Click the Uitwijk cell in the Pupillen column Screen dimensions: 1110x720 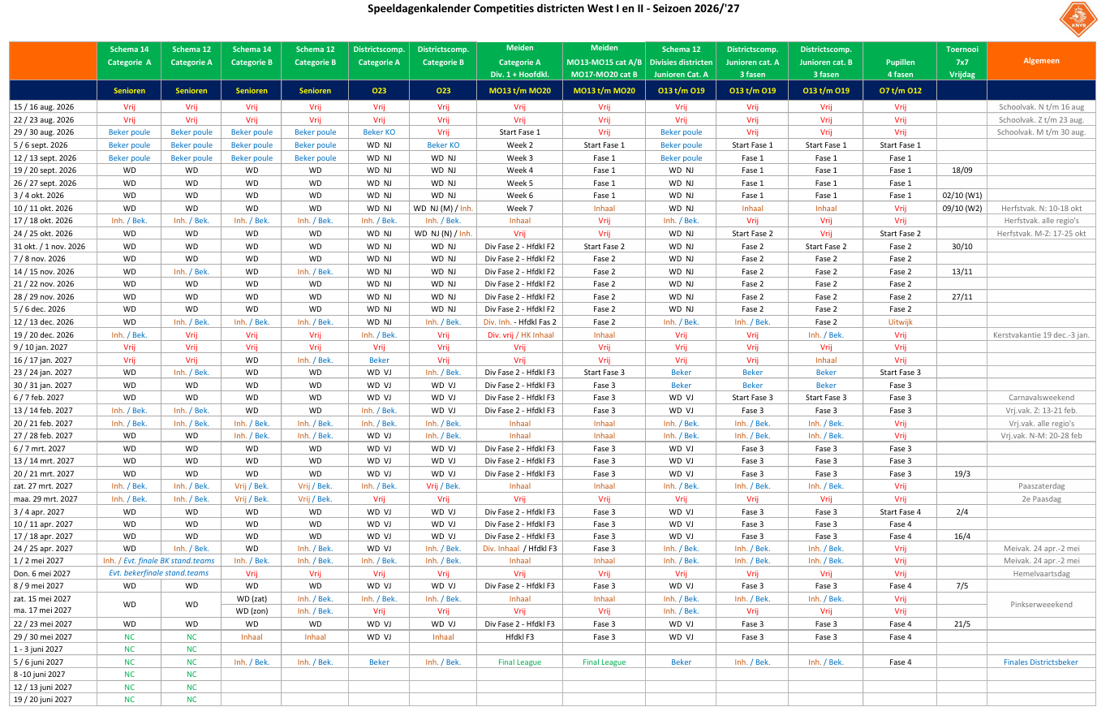pyautogui.click(x=900, y=322)
